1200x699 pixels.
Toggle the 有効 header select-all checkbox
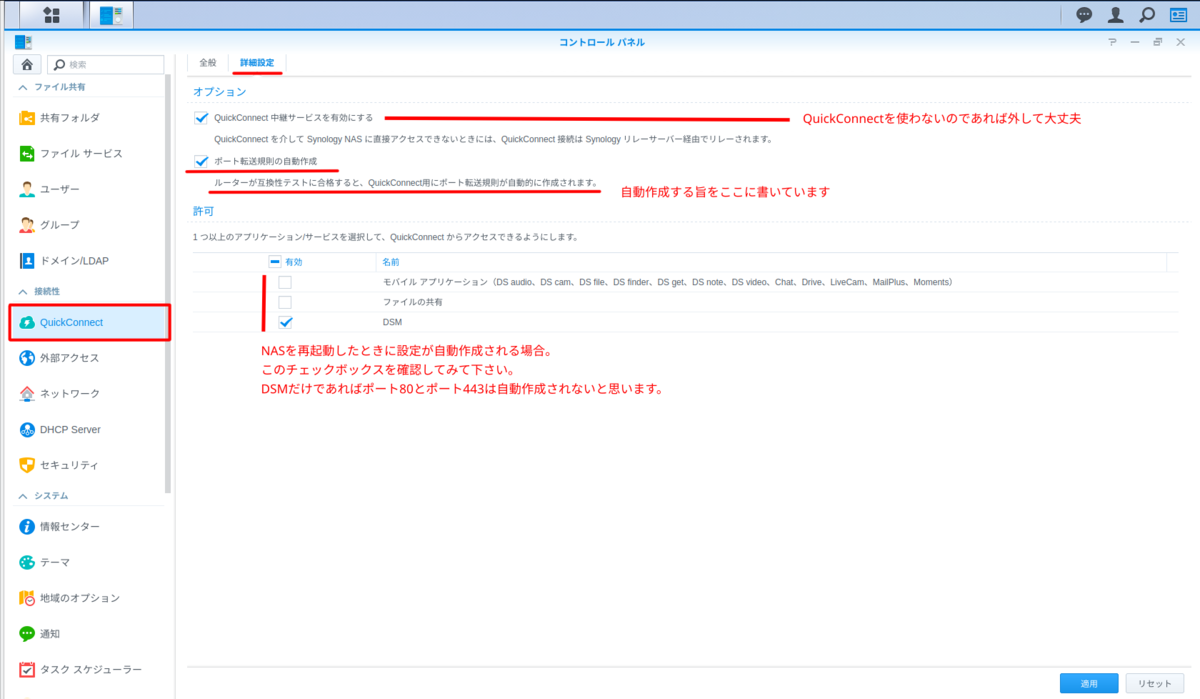[x=275, y=262]
